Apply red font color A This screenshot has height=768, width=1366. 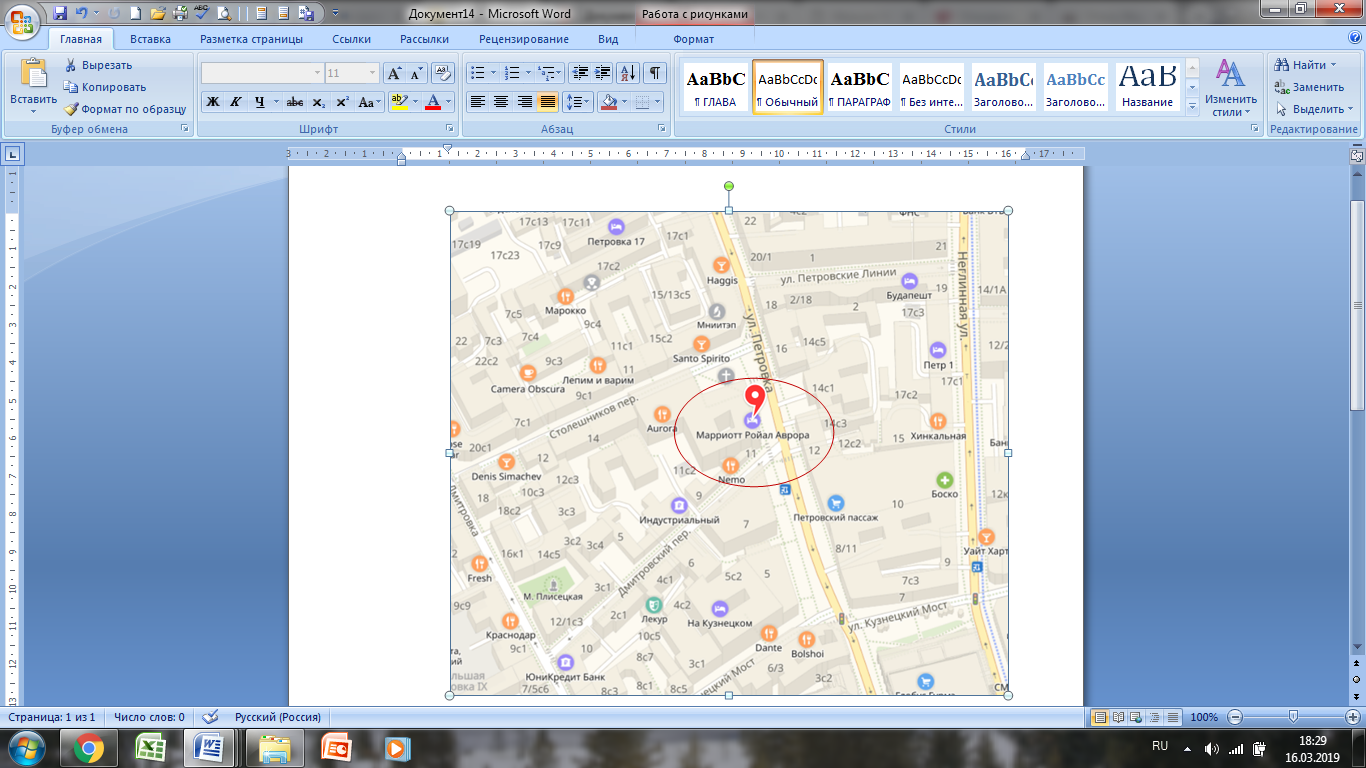click(x=433, y=102)
